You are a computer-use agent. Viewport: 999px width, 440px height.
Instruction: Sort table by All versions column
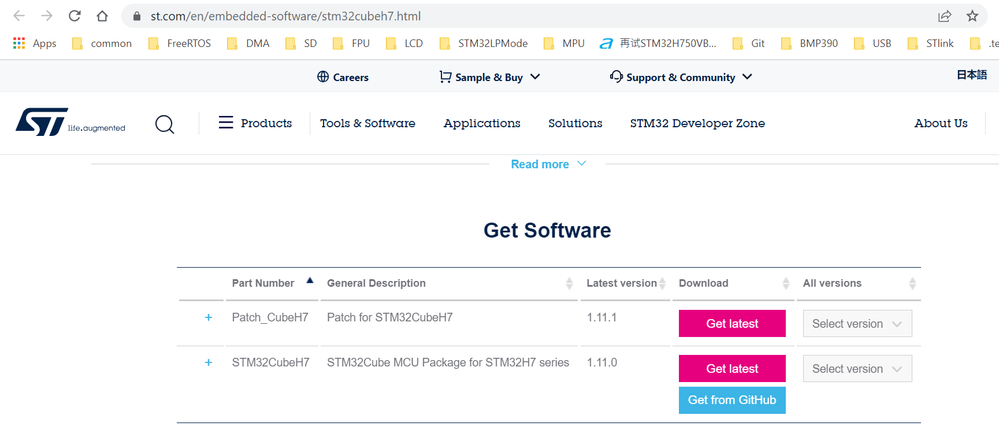tap(858, 283)
